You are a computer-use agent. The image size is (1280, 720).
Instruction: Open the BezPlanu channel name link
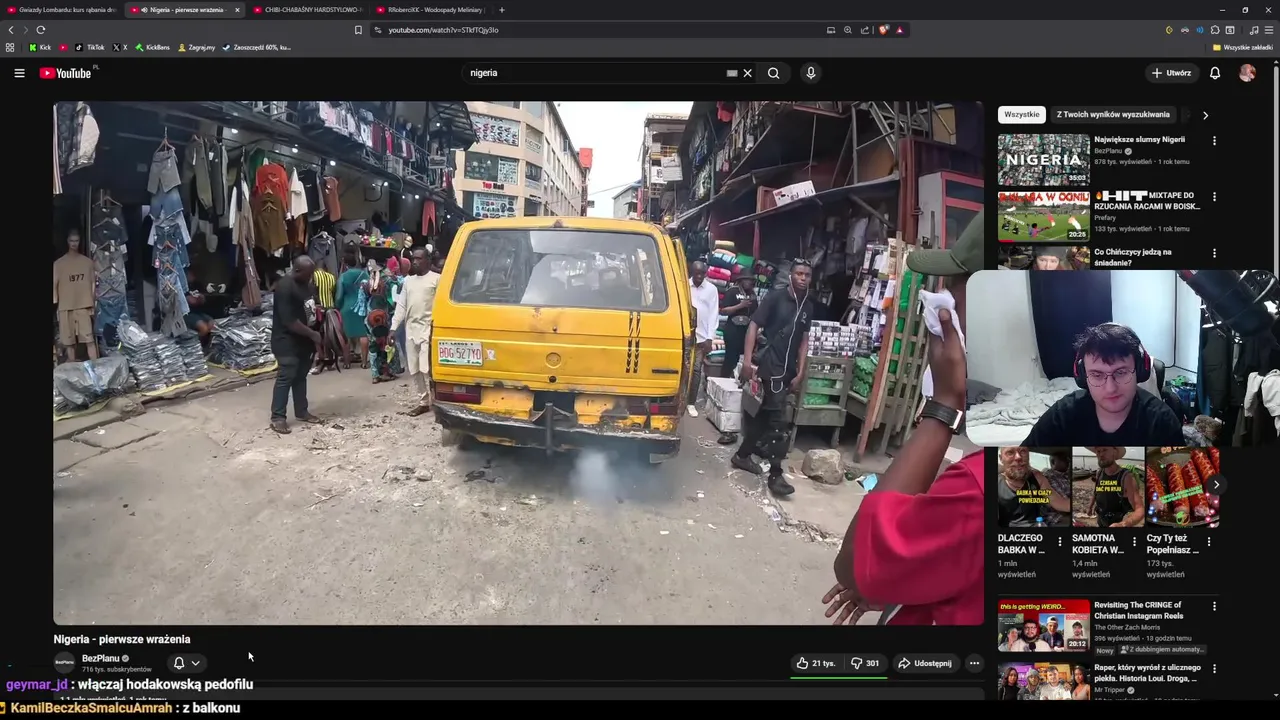pos(101,658)
